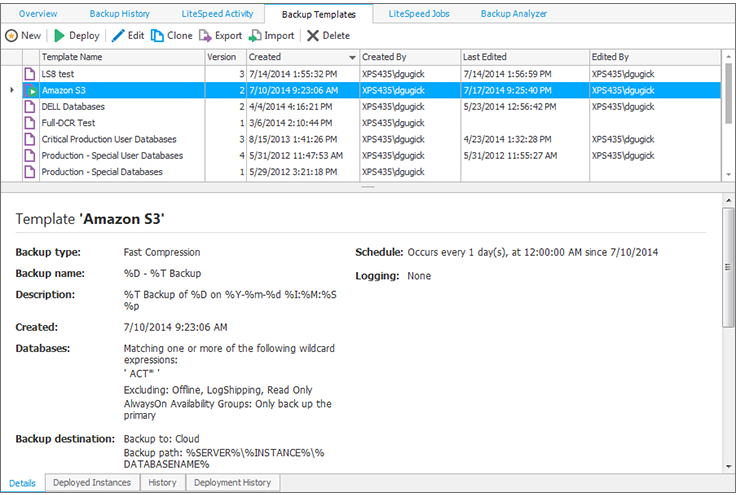Click the template list scroll up arrow
Viewport: 736px width, 495px height.
[x=728, y=57]
